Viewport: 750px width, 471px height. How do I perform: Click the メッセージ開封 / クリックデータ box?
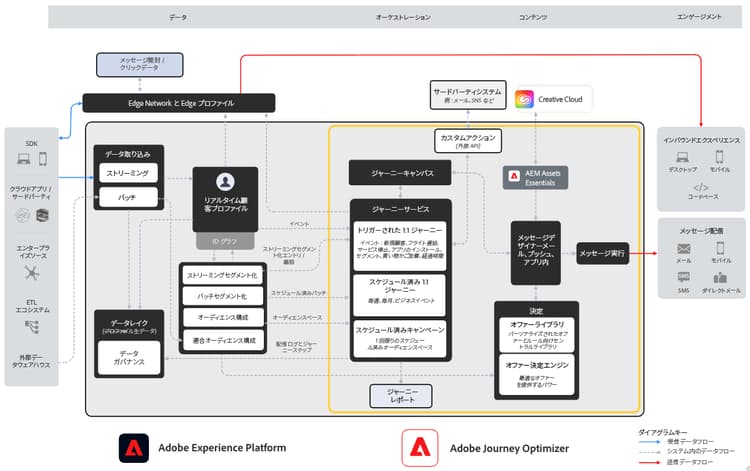click(x=140, y=65)
